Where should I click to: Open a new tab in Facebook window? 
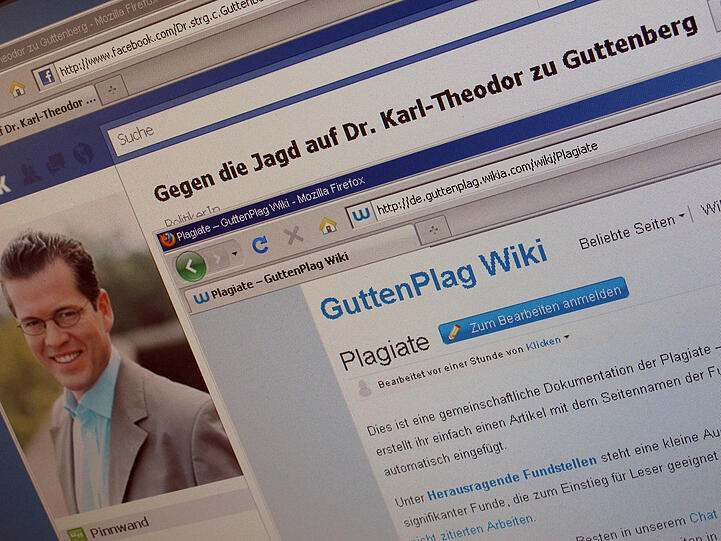[112, 90]
